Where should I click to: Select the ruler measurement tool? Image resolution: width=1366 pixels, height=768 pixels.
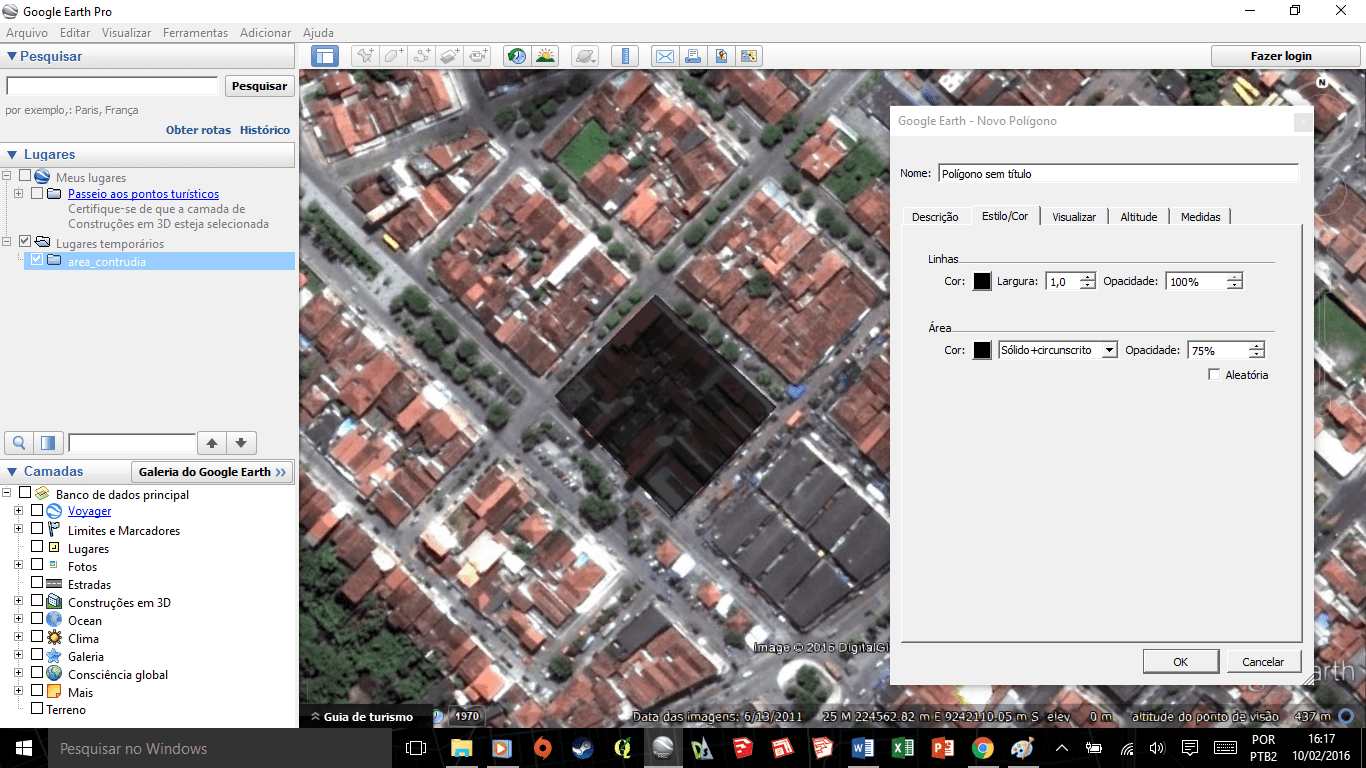point(625,56)
